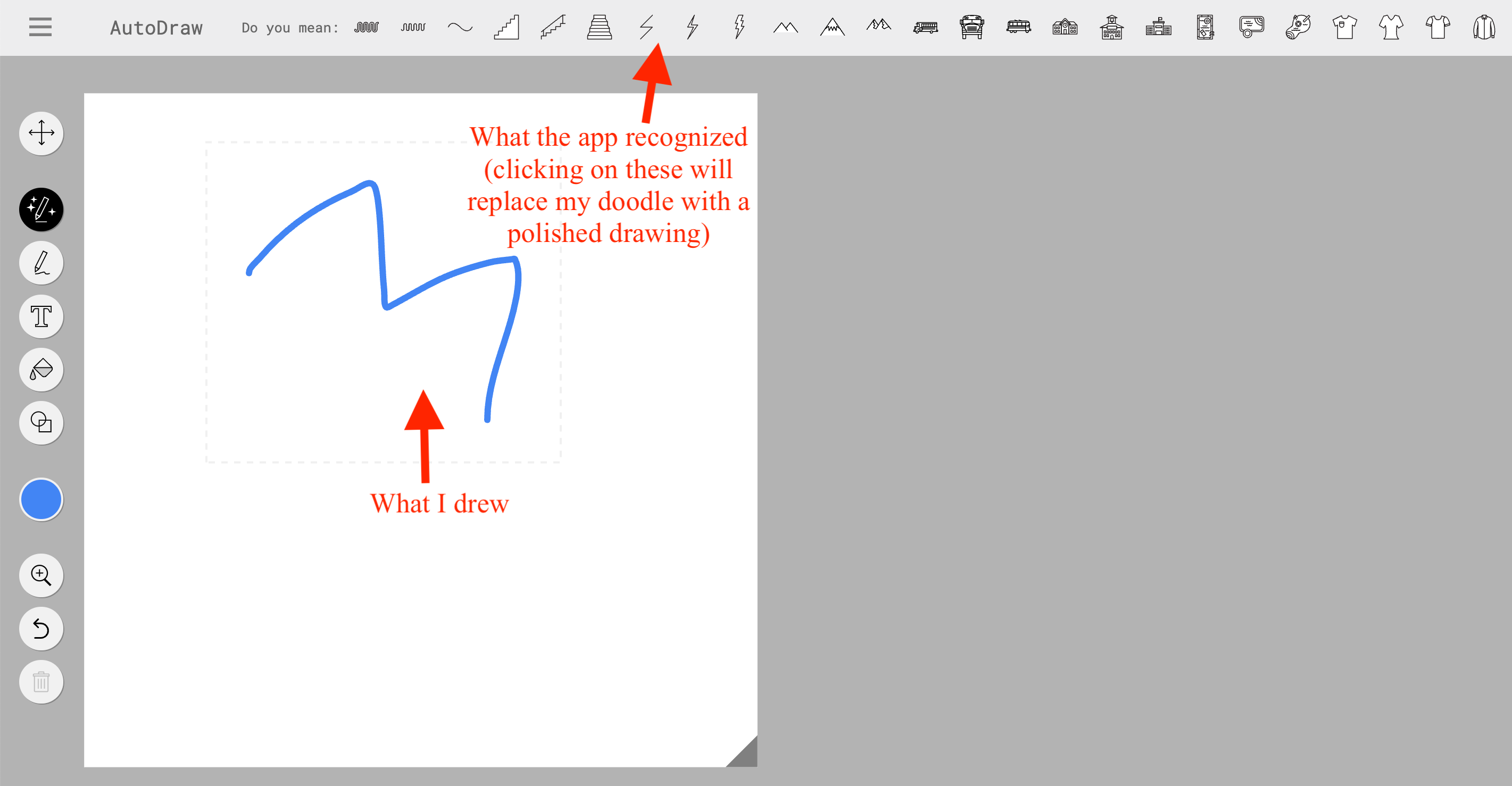
Task: Choose the rounded pool with hot tub suggestion
Action: coord(1251,27)
